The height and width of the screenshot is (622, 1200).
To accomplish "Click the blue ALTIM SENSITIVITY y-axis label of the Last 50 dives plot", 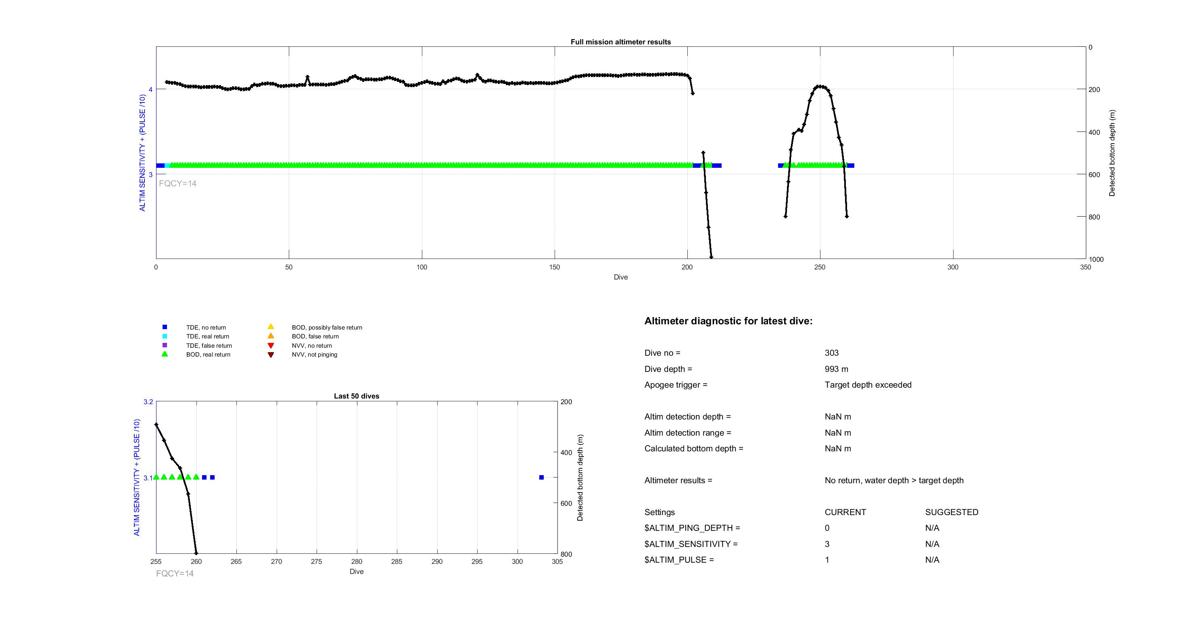I will pyautogui.click(x=136, y=477).
